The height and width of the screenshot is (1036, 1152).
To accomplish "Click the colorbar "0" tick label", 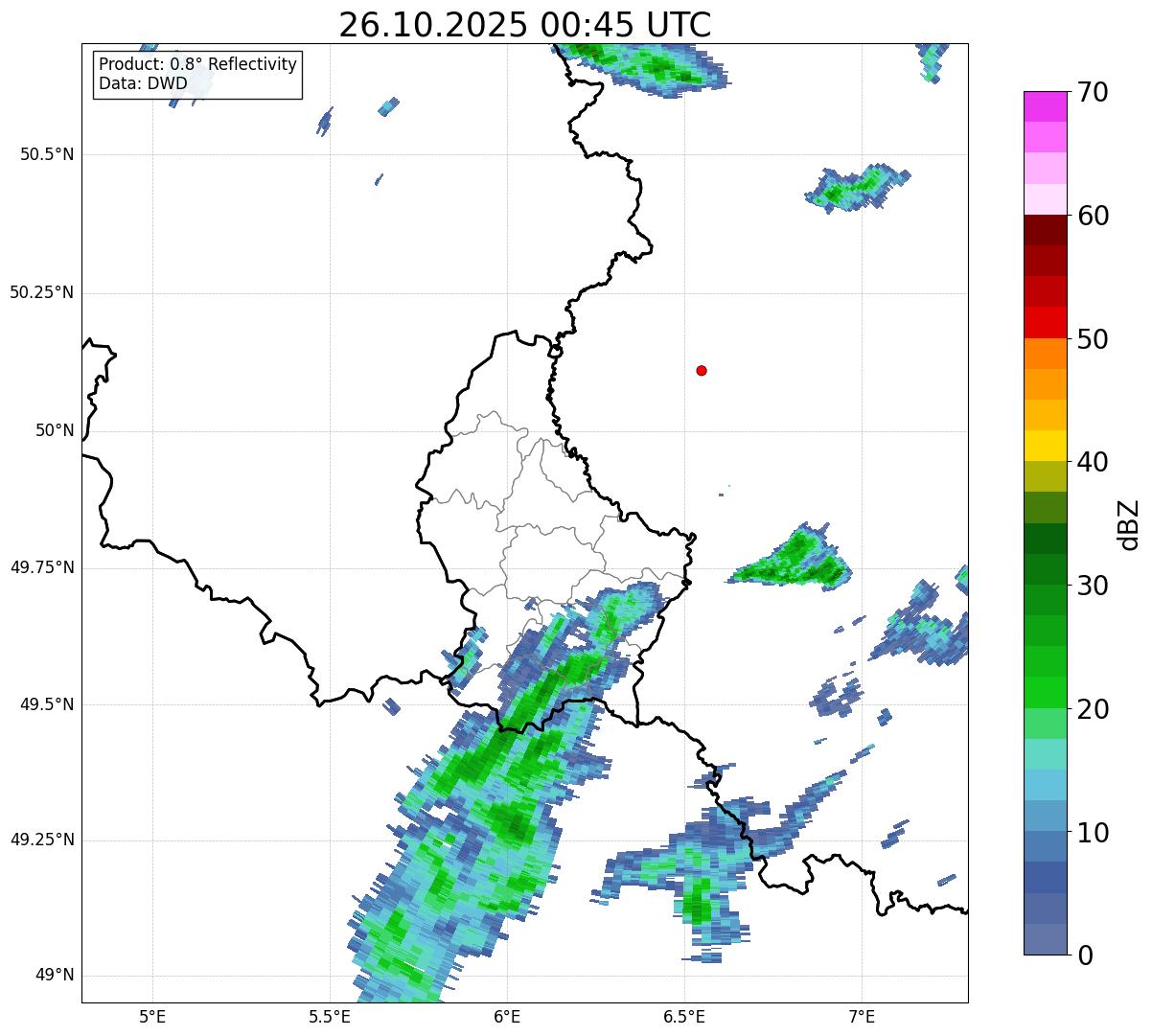I will tap(1085, 955).
